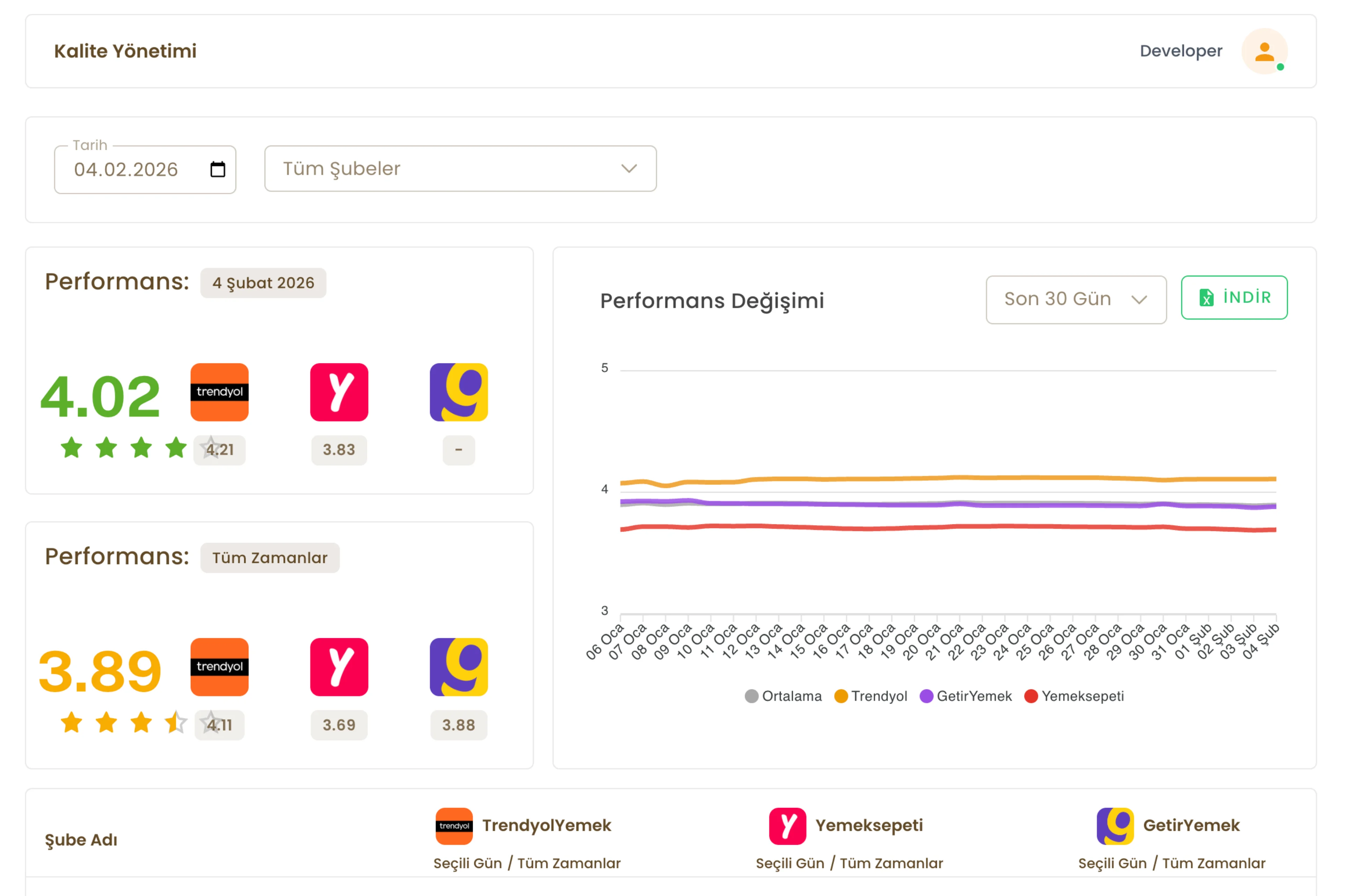Click the TrendyolYemek column header icon
The height and width of the screenshot is (896, 1345).
454,826
